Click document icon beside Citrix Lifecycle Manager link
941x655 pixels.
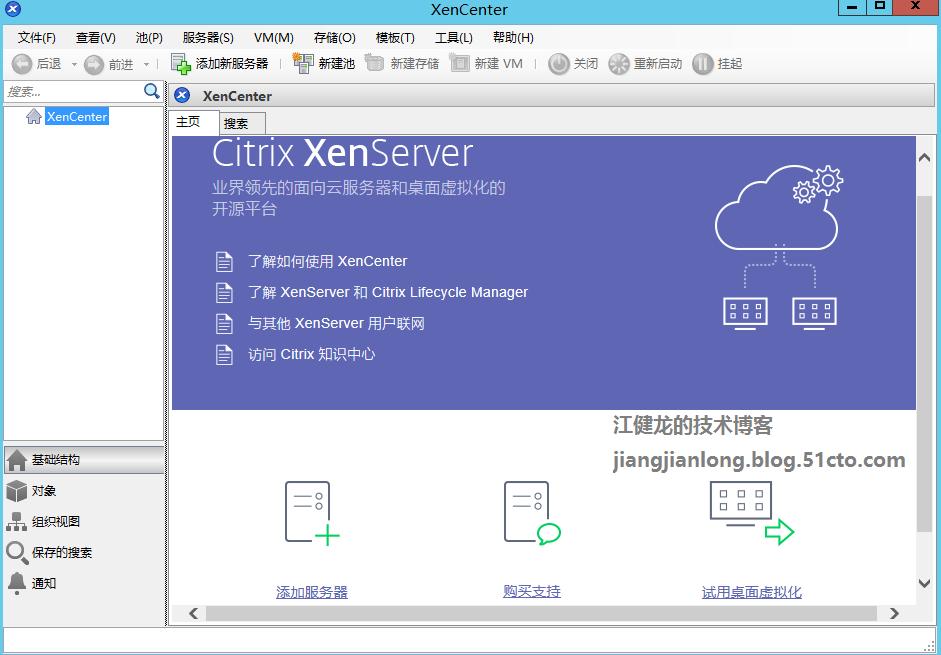tap(224, 292)
